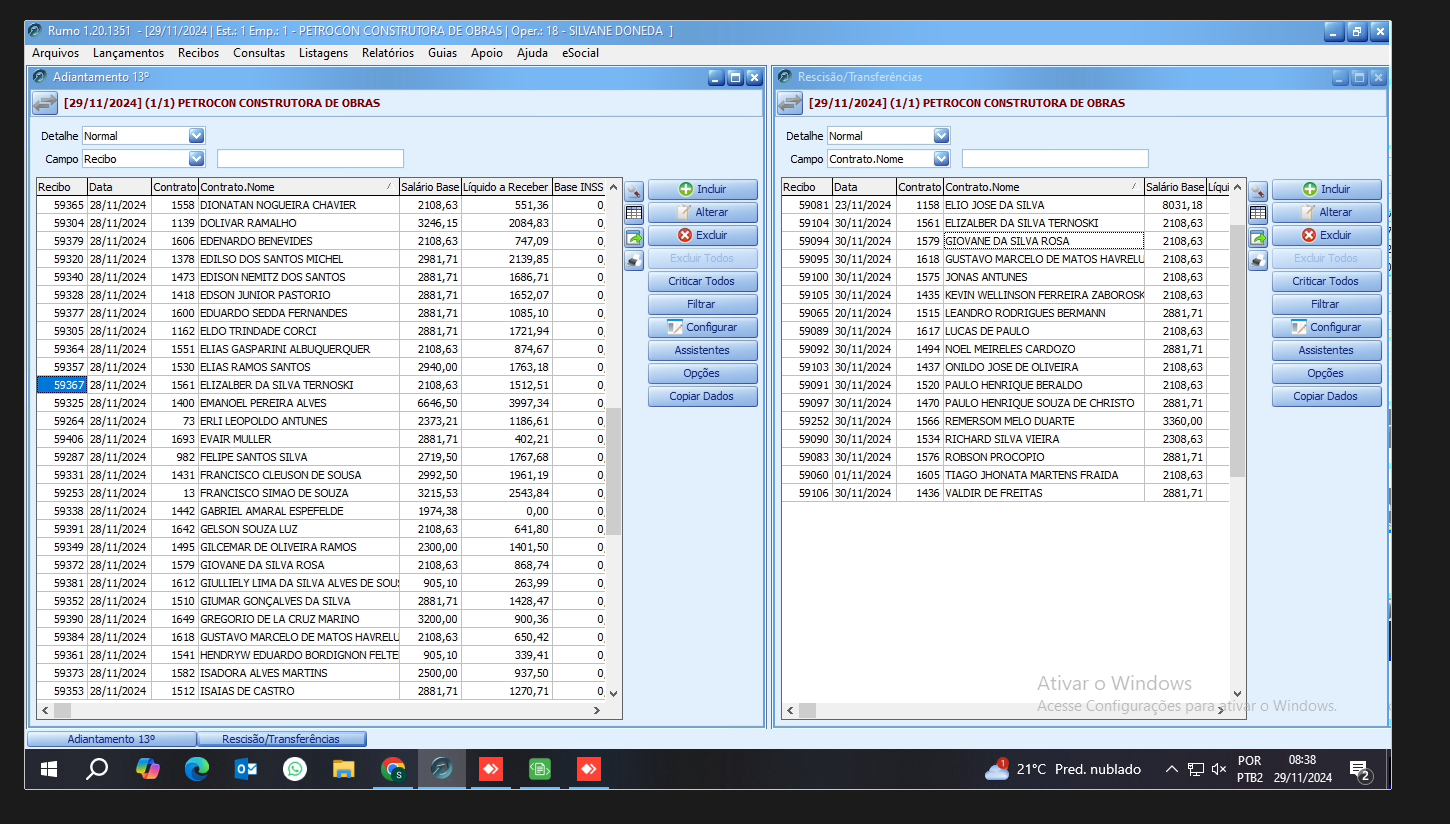This screenshot has width=1450, height=824.
Task: Open Windows taskbar search
Action: (x=97, y=769)
